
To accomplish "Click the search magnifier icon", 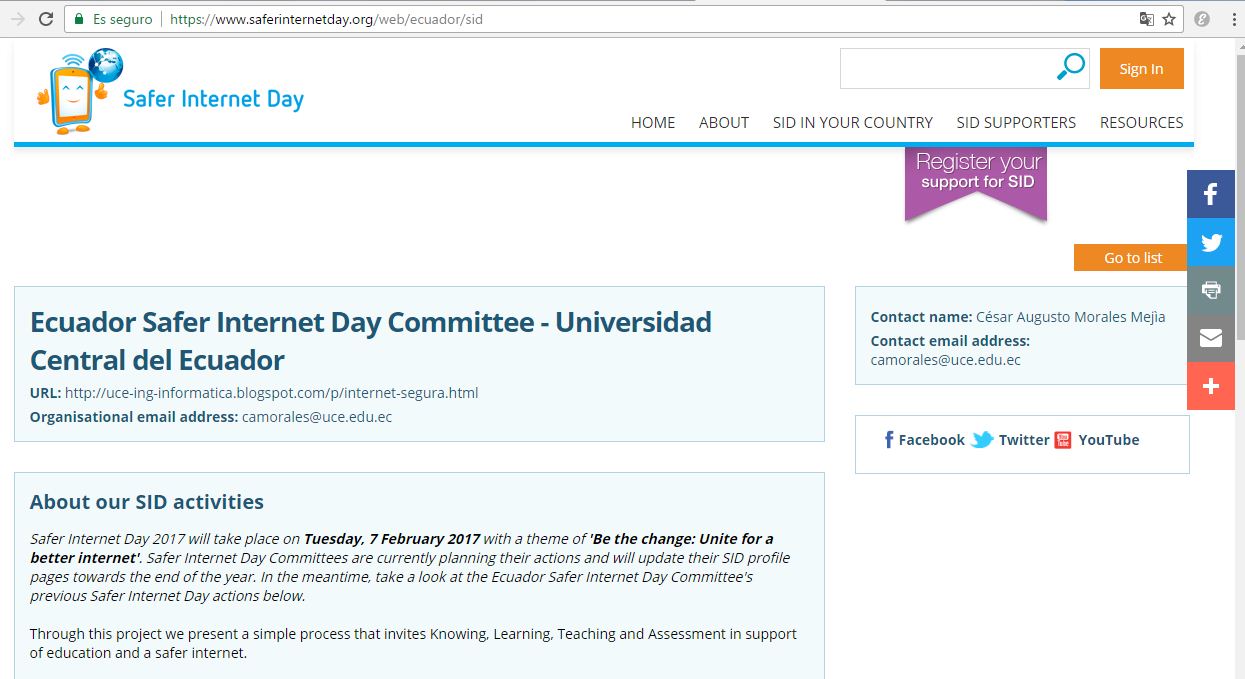I will click(x=1071, y=68).
